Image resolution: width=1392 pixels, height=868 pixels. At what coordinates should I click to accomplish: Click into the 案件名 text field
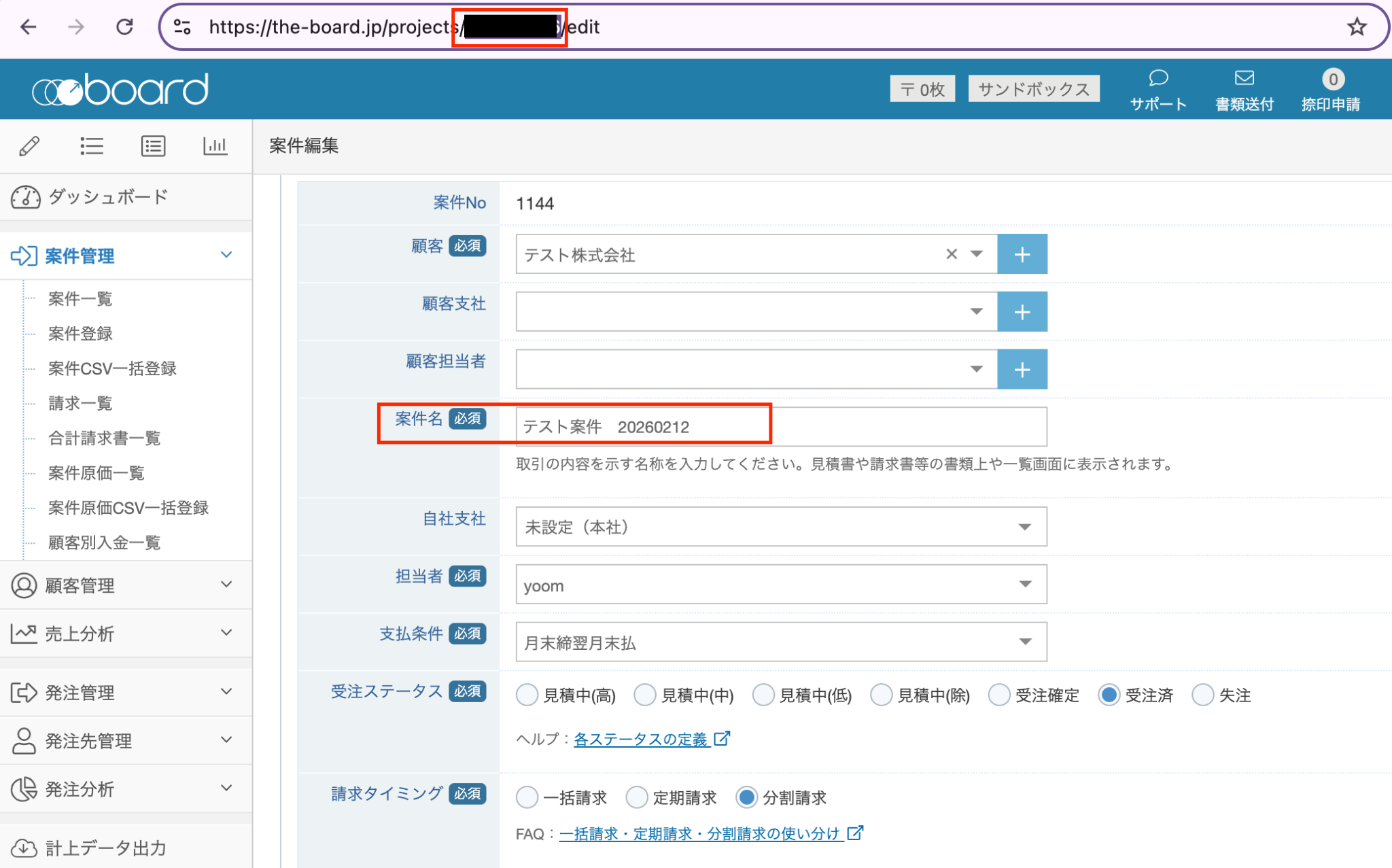click(780, 427)
